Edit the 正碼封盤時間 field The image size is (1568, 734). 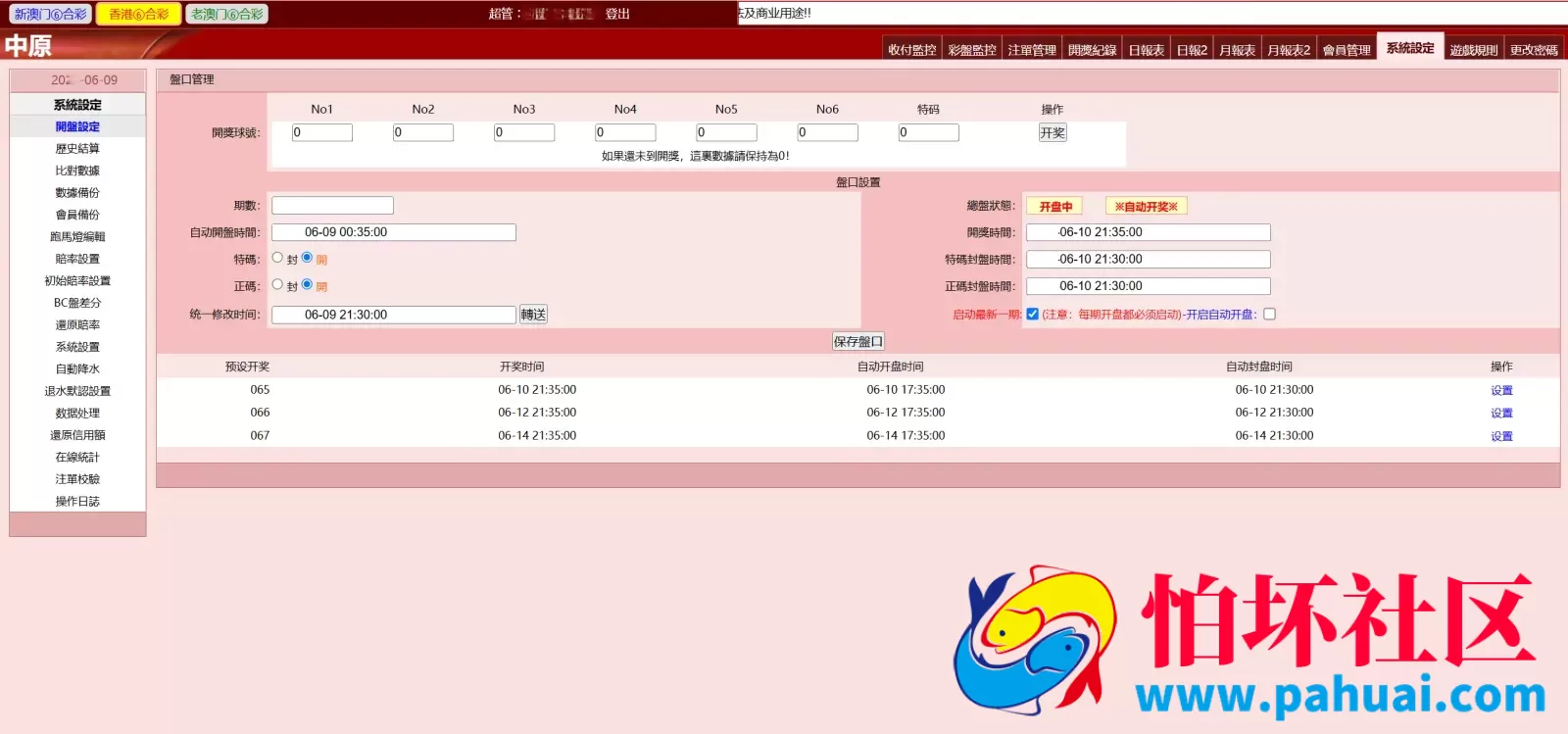click(x=1149, y=286)
